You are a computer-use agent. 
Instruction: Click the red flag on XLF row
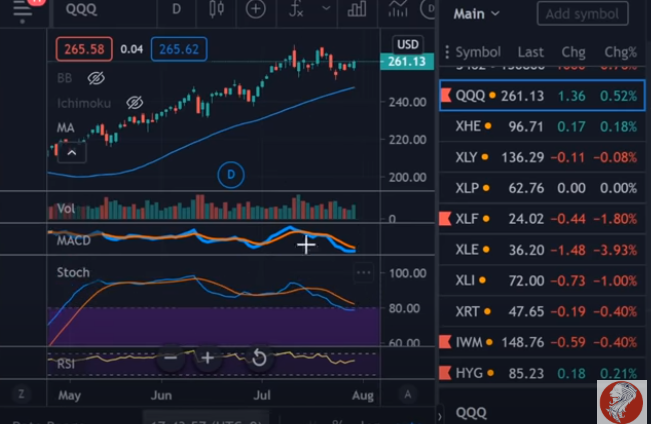445,218
